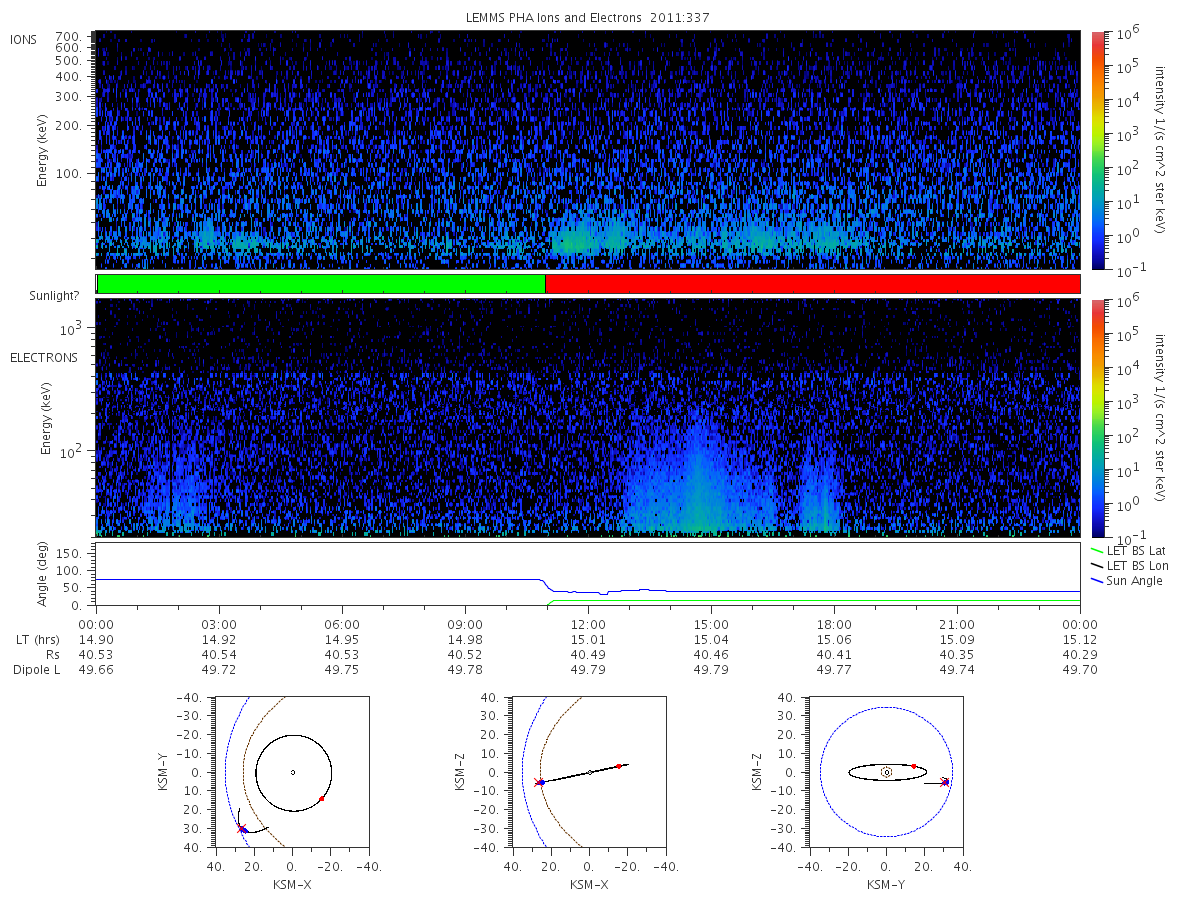Click the red marker in KSM-X KSM-Y plot
The height and width of the screenshot is (900, 1200).
click(x=321, y=798)
